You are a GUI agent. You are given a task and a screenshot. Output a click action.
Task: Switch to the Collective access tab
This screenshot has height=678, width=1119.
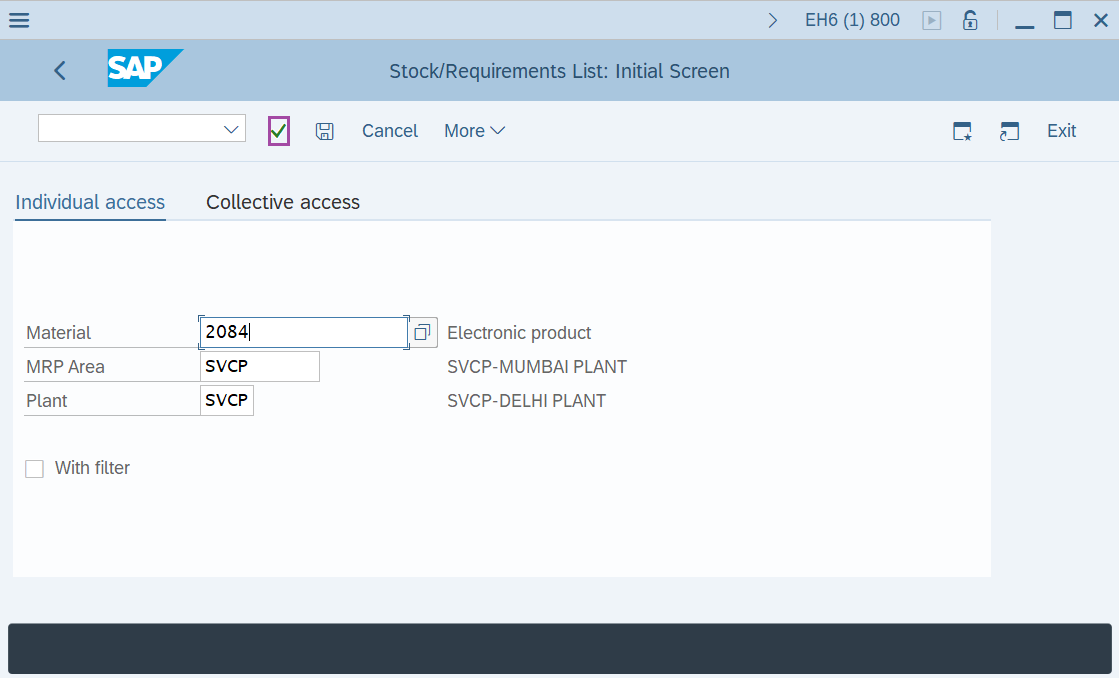[282, 202]
